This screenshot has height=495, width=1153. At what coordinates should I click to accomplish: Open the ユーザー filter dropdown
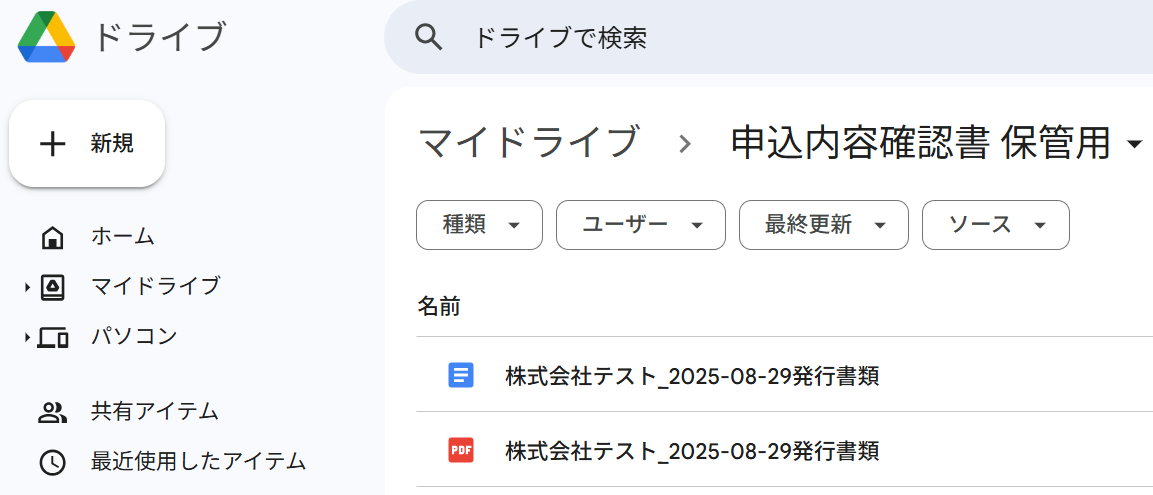click(x=640, y=225)
